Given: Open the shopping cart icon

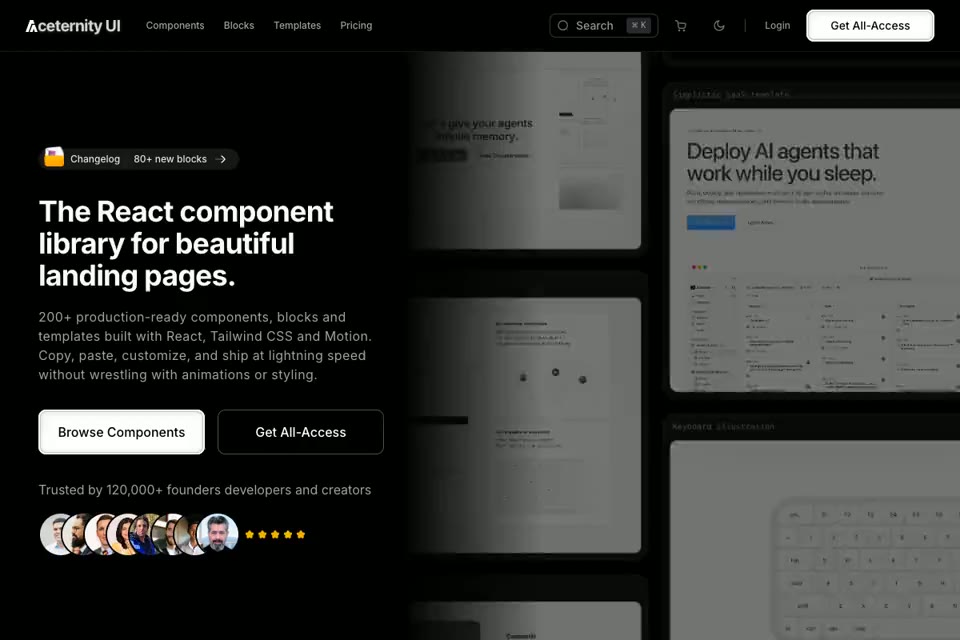Looking at the screenshot, I should pyautogui.click(x=681, y=26).
